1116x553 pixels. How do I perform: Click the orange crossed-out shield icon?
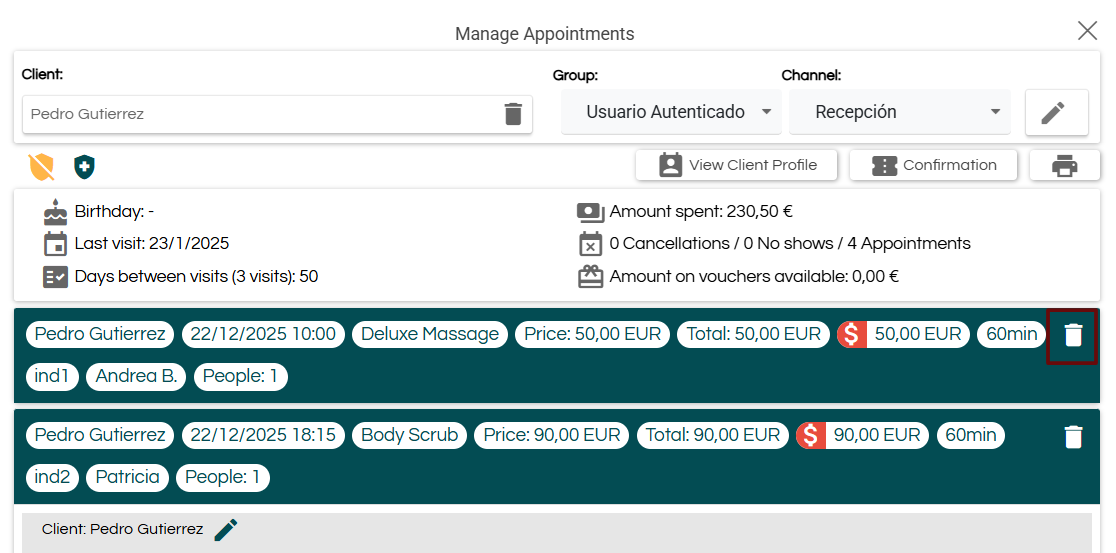click(41, 166)
